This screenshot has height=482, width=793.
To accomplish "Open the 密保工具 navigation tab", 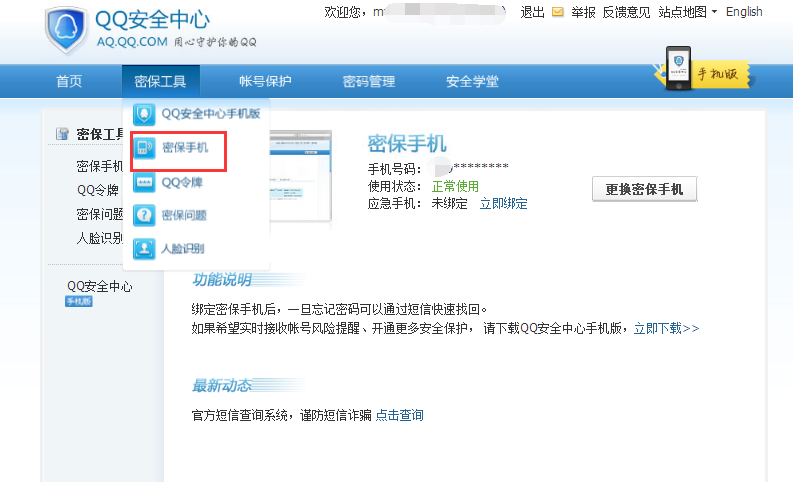I will (x=160, y=81).
